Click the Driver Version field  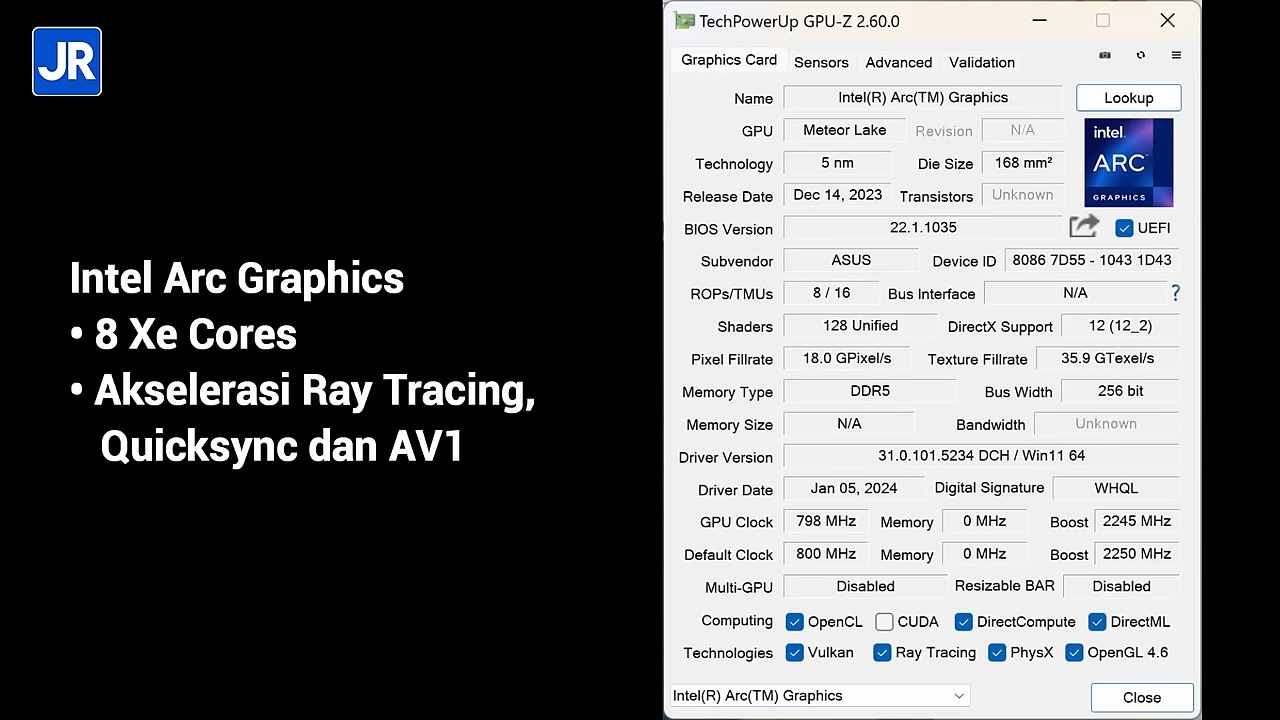pos(981,456)
